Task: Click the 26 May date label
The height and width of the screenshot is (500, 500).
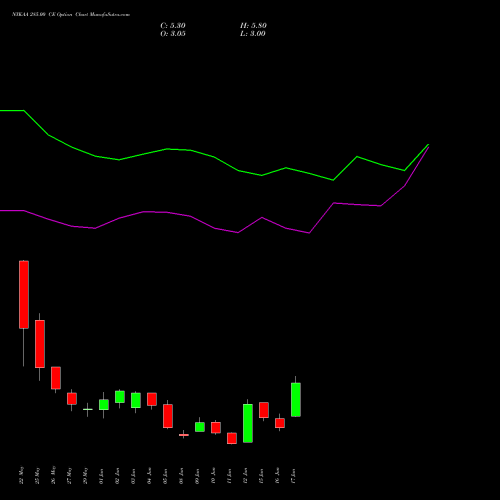Action: [x=54, y=475]
